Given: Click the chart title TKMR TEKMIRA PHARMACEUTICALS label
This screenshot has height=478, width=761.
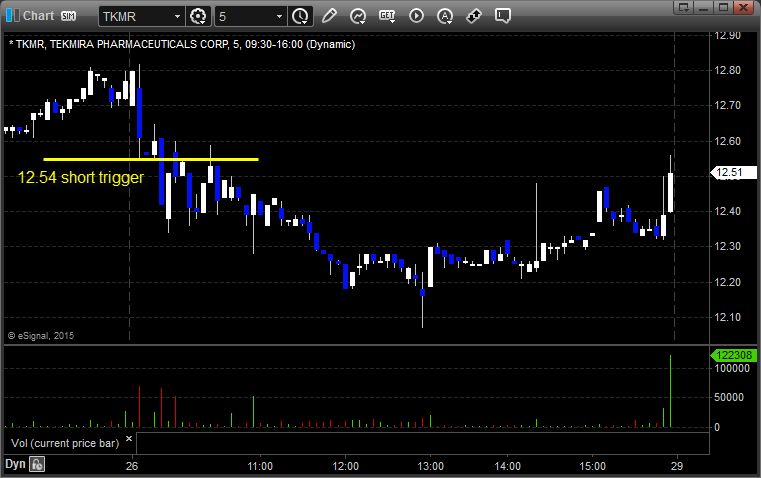Looking at the screenshot, I should pos(182,44).
